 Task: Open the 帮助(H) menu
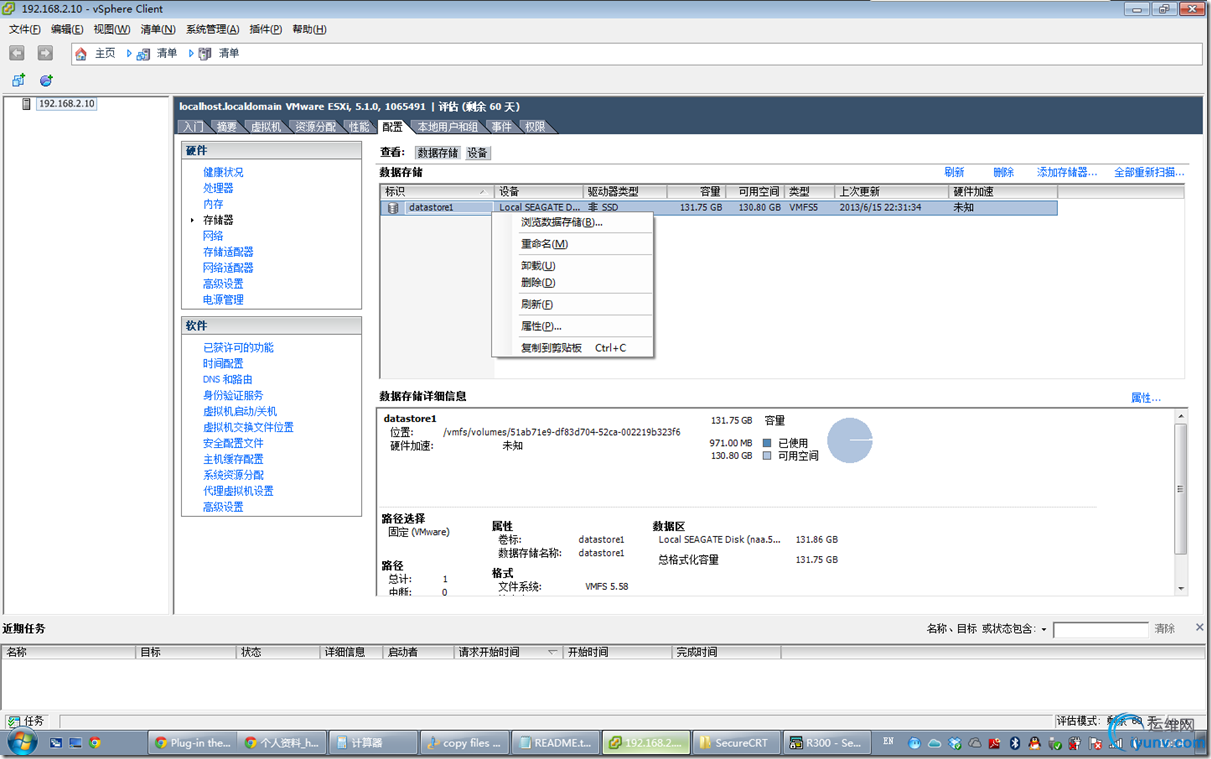[x=309, y=29]
